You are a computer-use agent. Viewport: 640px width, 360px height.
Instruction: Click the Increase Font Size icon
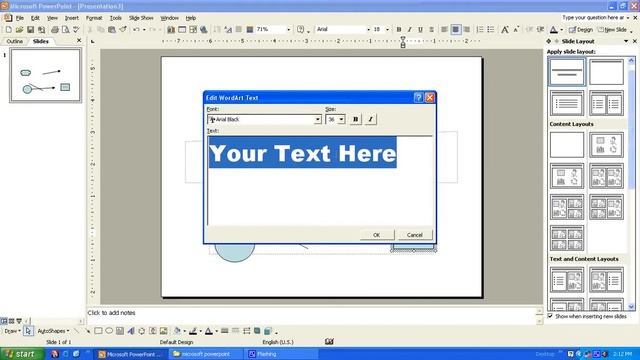(x=505, y=29)
